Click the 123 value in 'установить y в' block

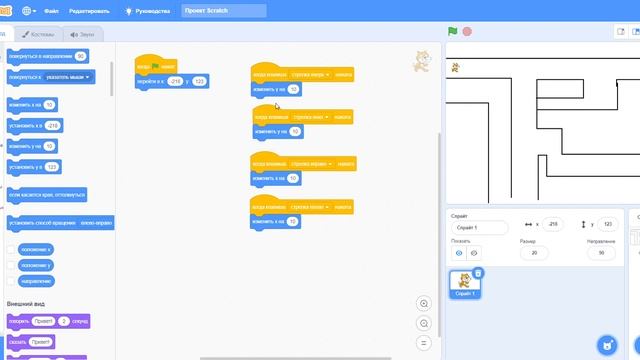51,167
